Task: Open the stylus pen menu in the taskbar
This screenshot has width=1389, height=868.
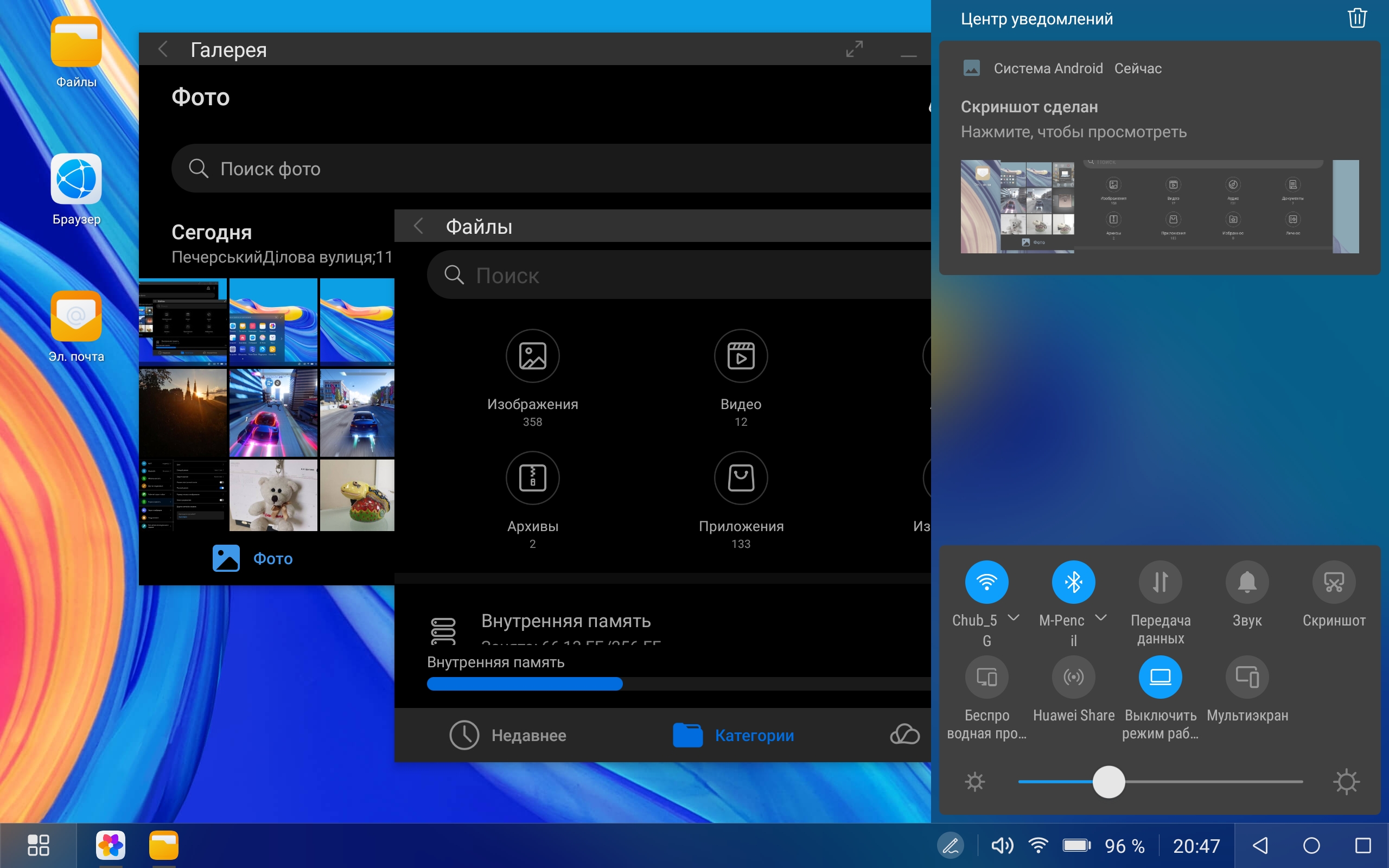Action: click(x=951, y=846)
